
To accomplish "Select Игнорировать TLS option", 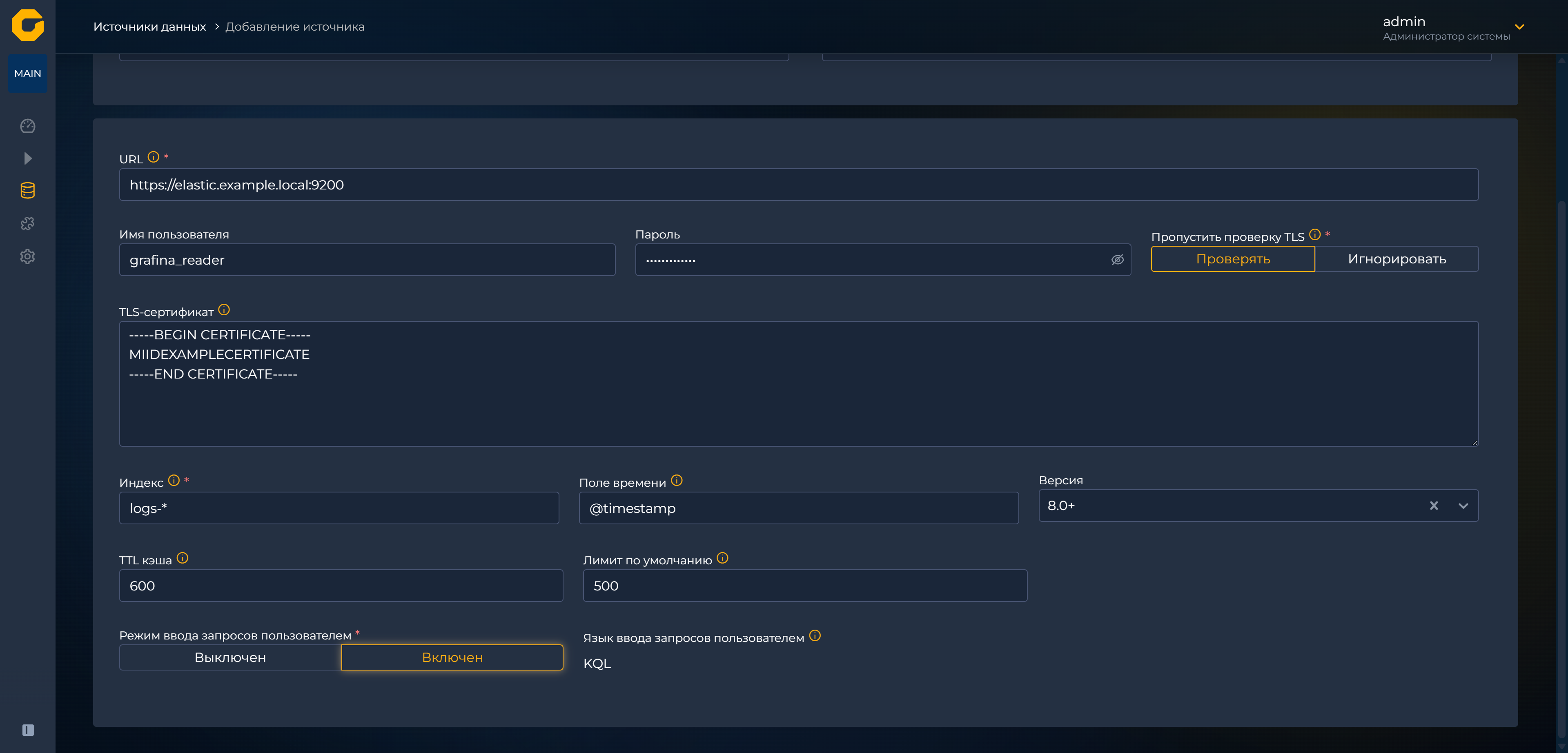I will pyautogui.click(x=1397, y=259).
